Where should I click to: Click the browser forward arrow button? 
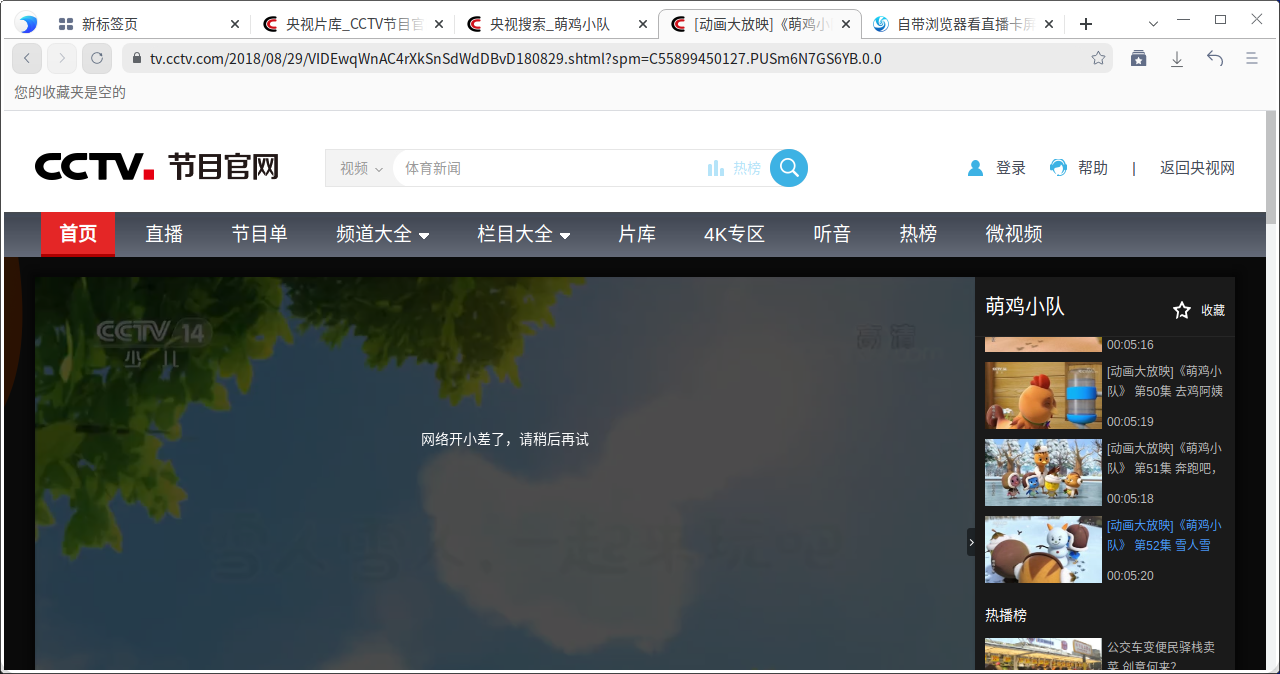point(62,59)
